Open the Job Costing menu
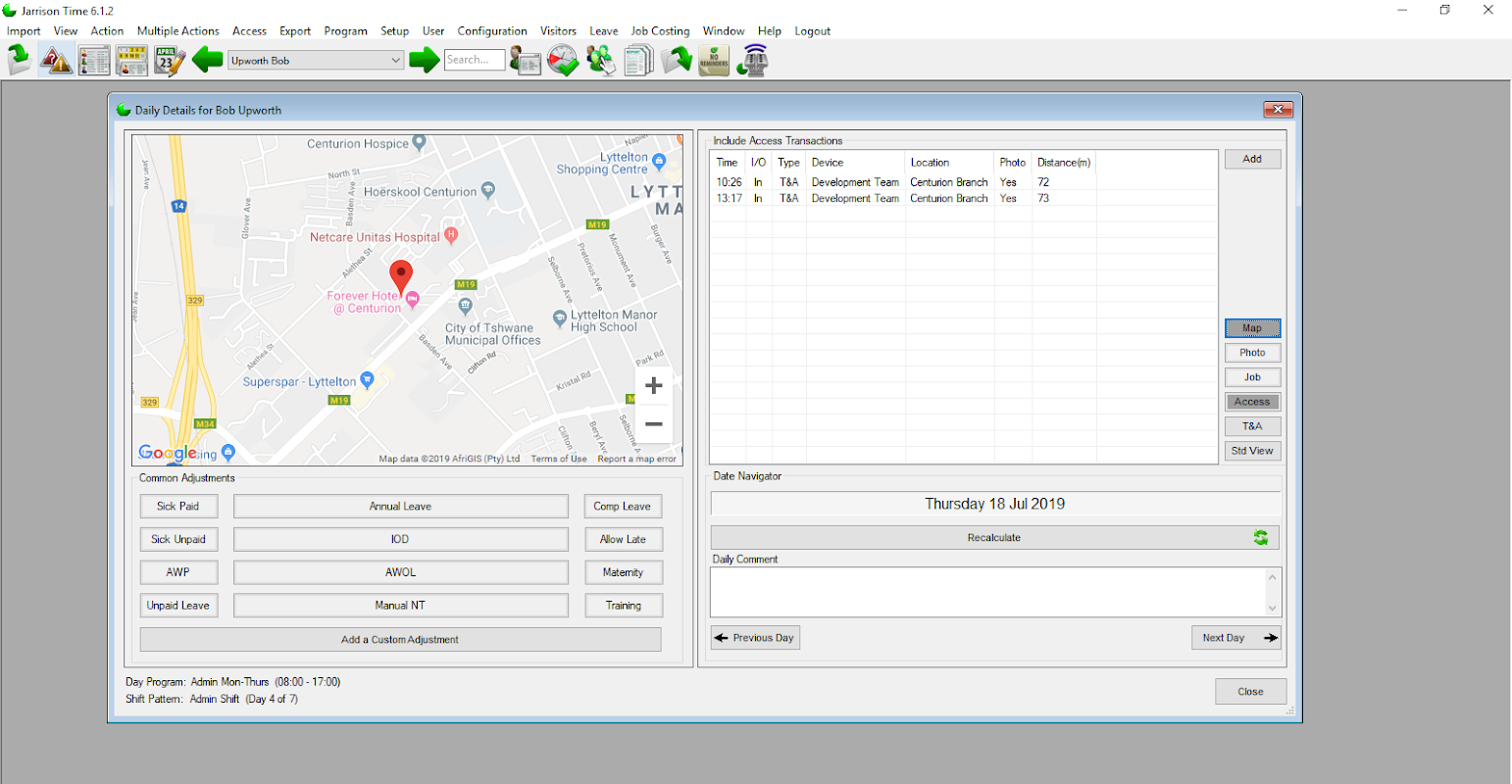 [660, 31]
